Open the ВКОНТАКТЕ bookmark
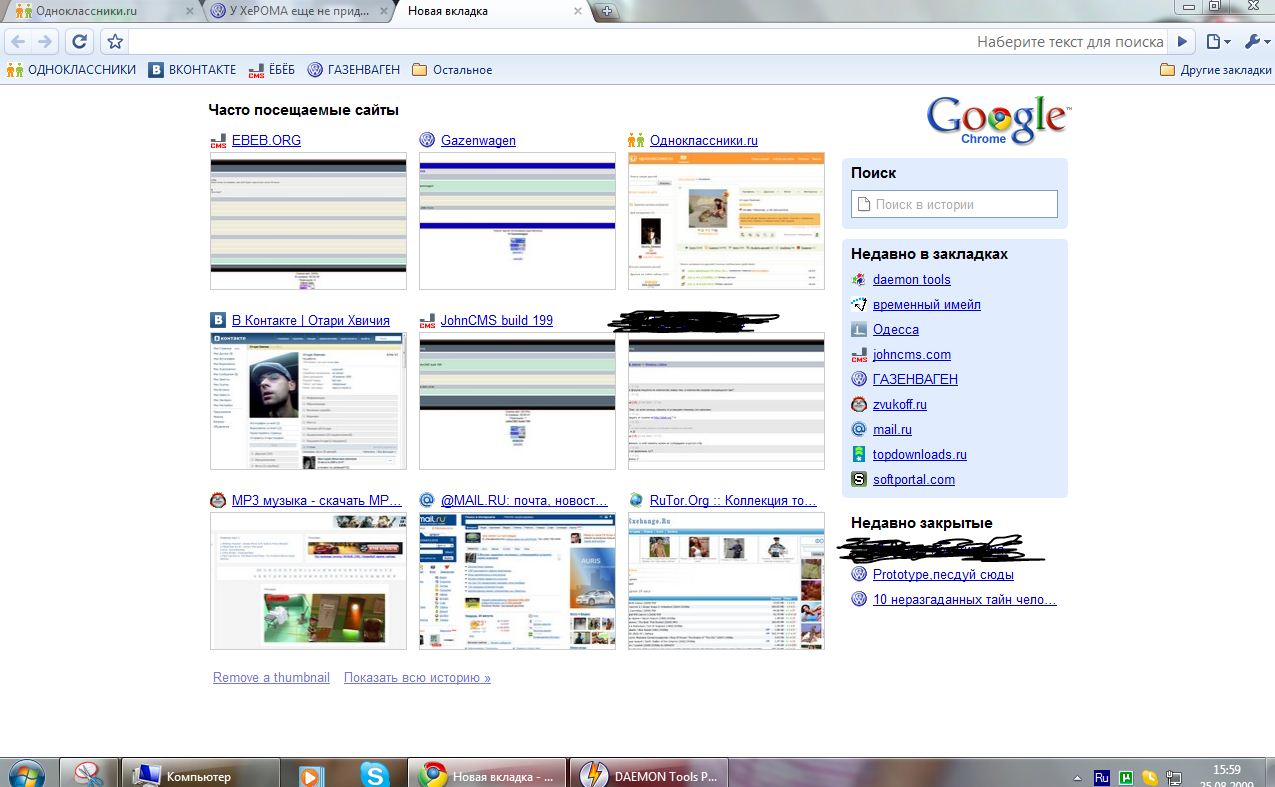Viewport: 1275px width, 787px height. coord(193,70)
